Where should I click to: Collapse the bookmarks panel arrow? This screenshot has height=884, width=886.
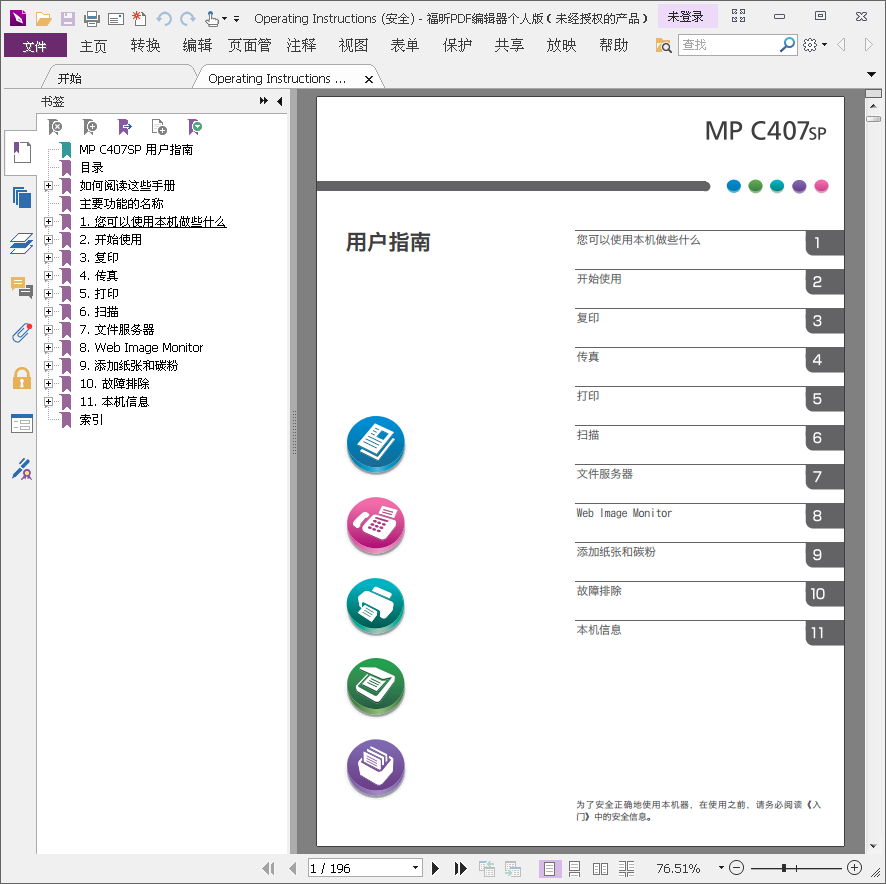(x=280, y=101)
